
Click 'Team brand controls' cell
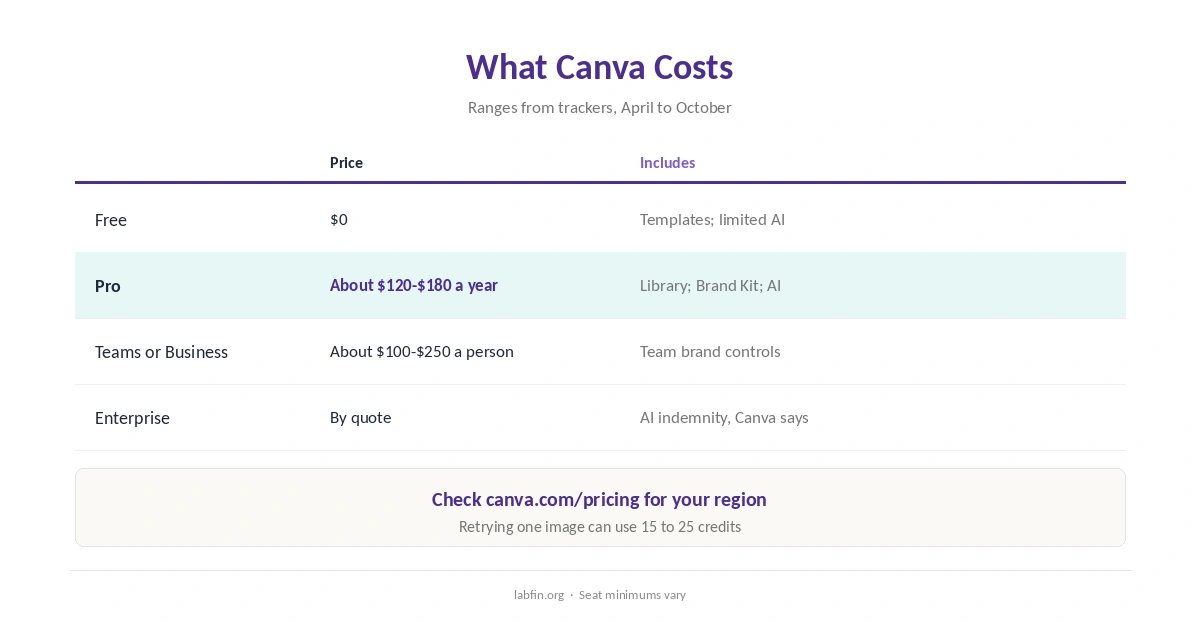click(x=710, y=351)
